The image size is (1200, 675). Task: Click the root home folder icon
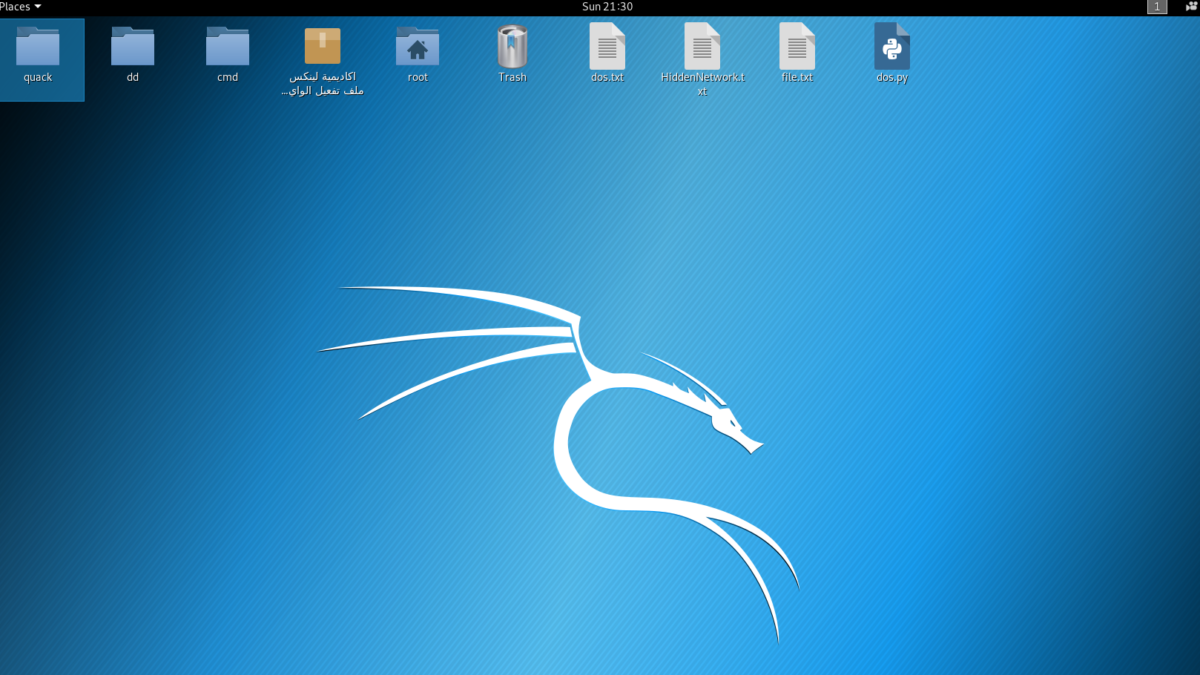pyautogui.click(x=417, y=46)
